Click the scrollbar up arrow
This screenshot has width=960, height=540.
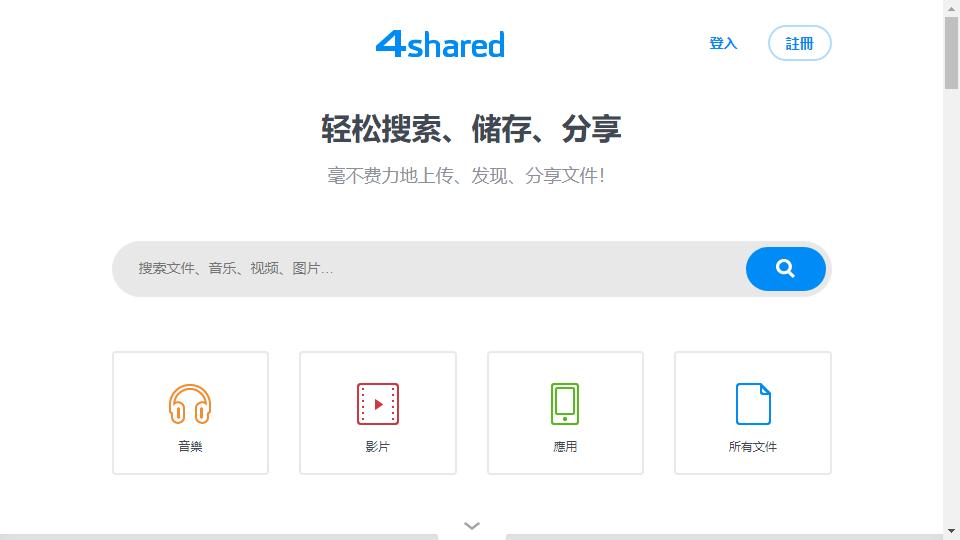click(951, 8)
